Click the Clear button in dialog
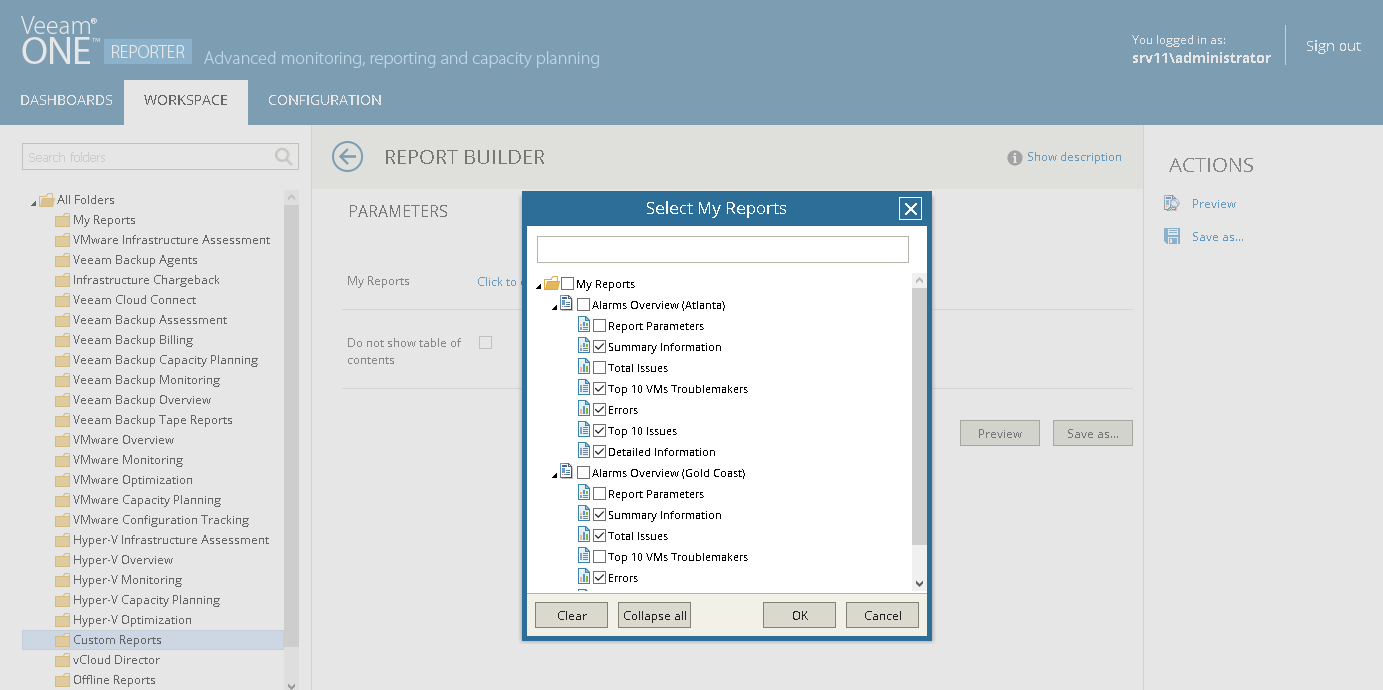 point(572,615)
